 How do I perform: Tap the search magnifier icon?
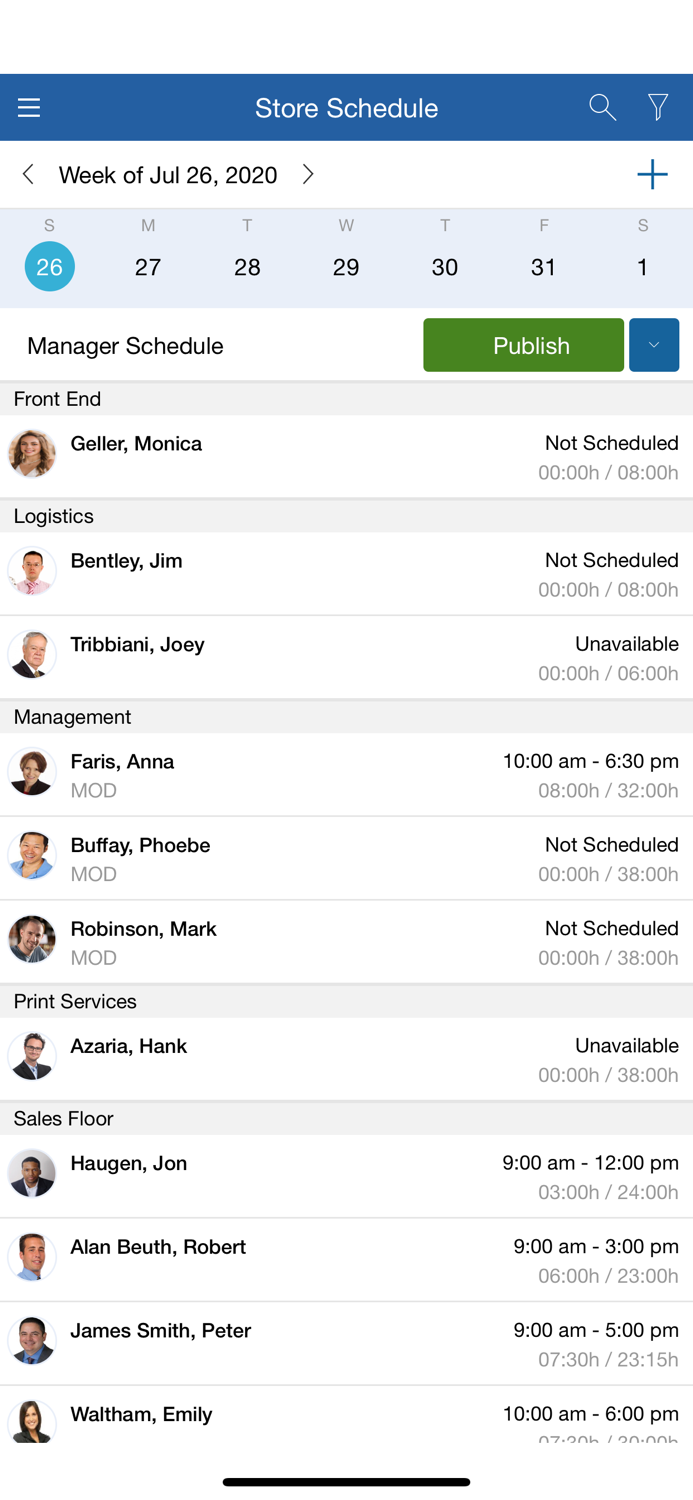pos(602,107)
